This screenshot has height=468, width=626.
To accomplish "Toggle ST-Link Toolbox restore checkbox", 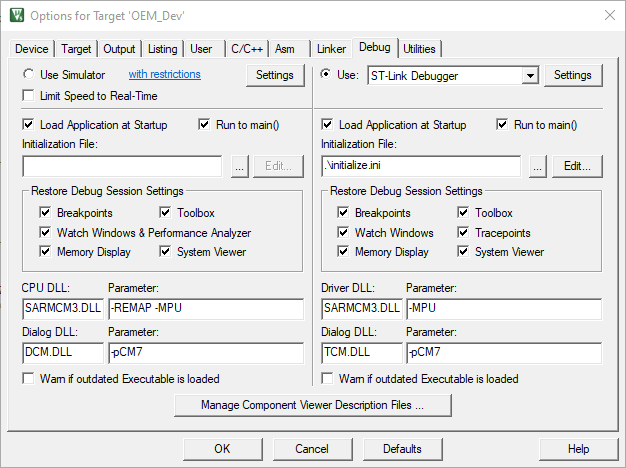I will (x=463, y=212).
